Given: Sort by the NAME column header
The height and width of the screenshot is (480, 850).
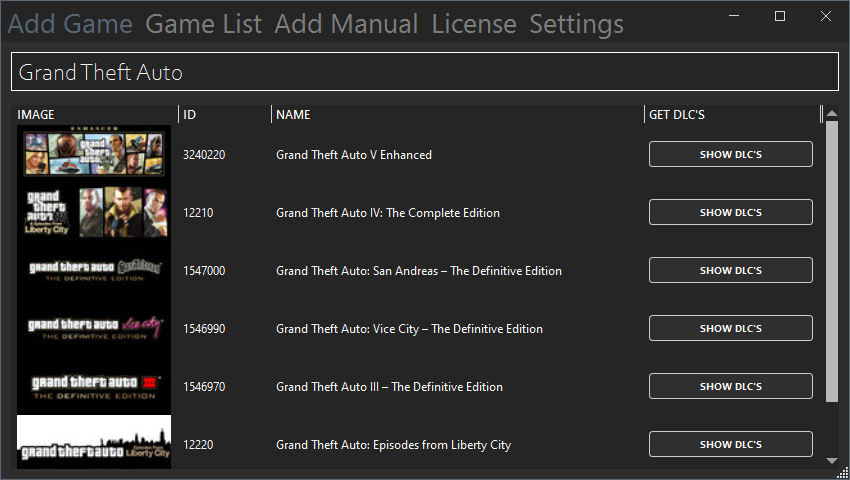Looking at the screenshot, I should click(x=293, y=115).
